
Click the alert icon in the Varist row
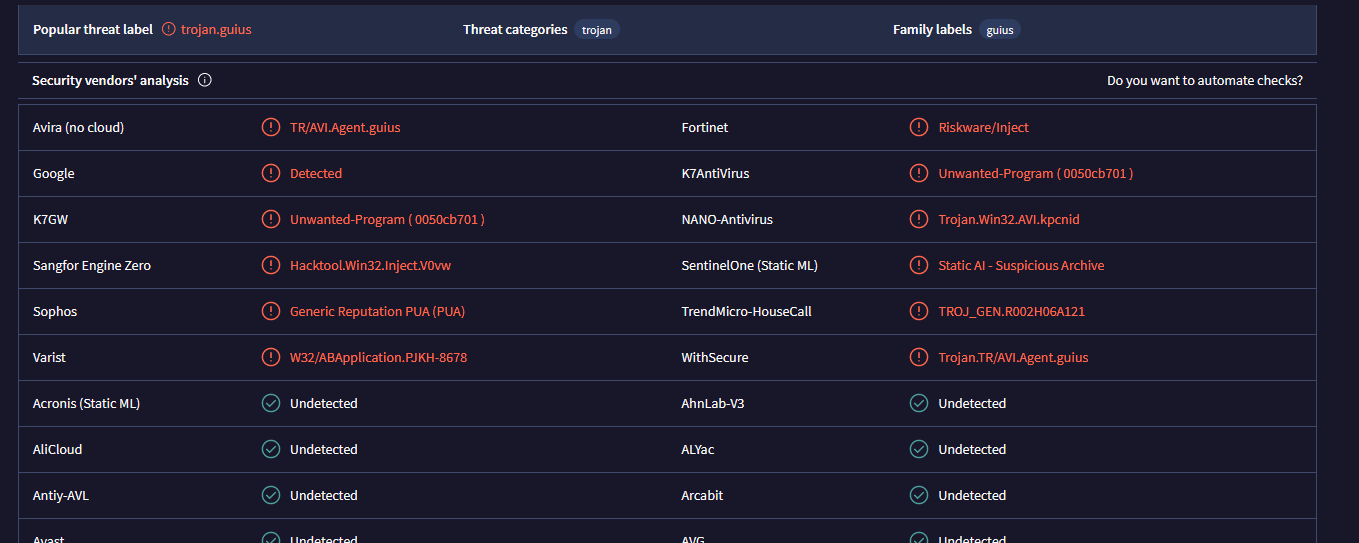tap(270, 357)
